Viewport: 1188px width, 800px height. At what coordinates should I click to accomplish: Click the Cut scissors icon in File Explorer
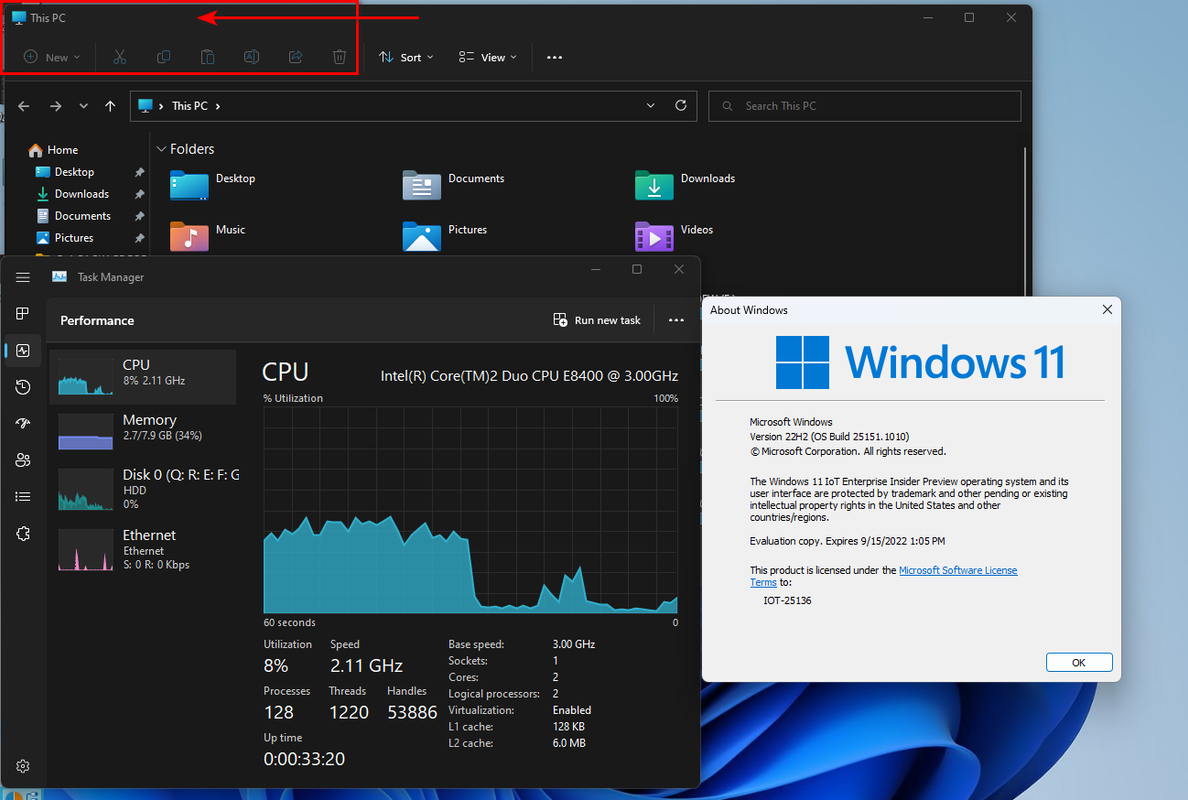pyautogui.click(x=120, y=57)
